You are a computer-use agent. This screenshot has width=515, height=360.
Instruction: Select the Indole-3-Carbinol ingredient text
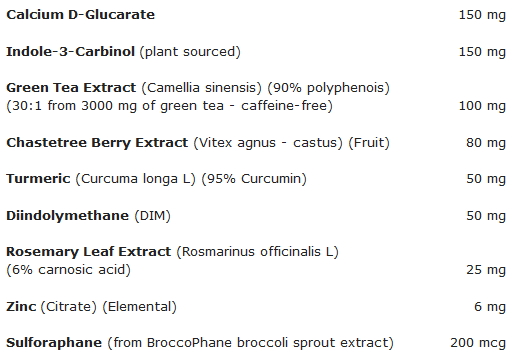point(70,51)
